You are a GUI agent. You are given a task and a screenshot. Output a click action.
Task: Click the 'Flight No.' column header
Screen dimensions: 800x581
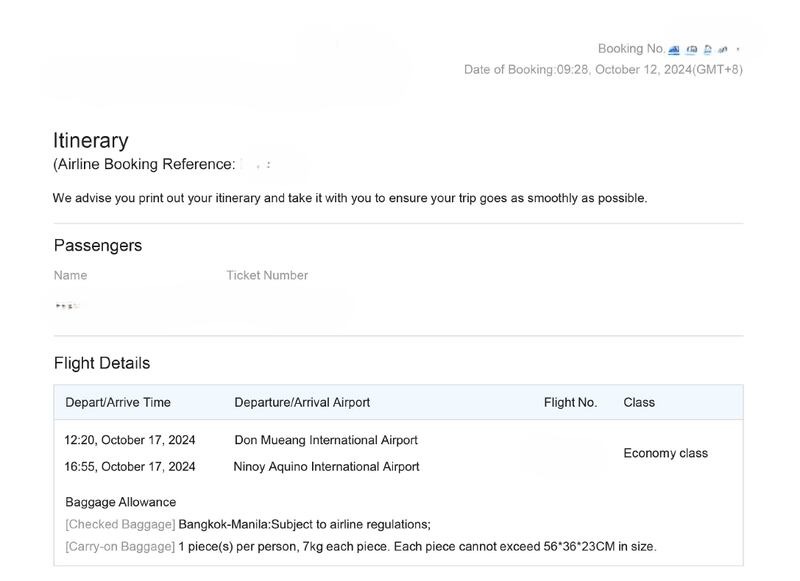(x=570, y=402)
